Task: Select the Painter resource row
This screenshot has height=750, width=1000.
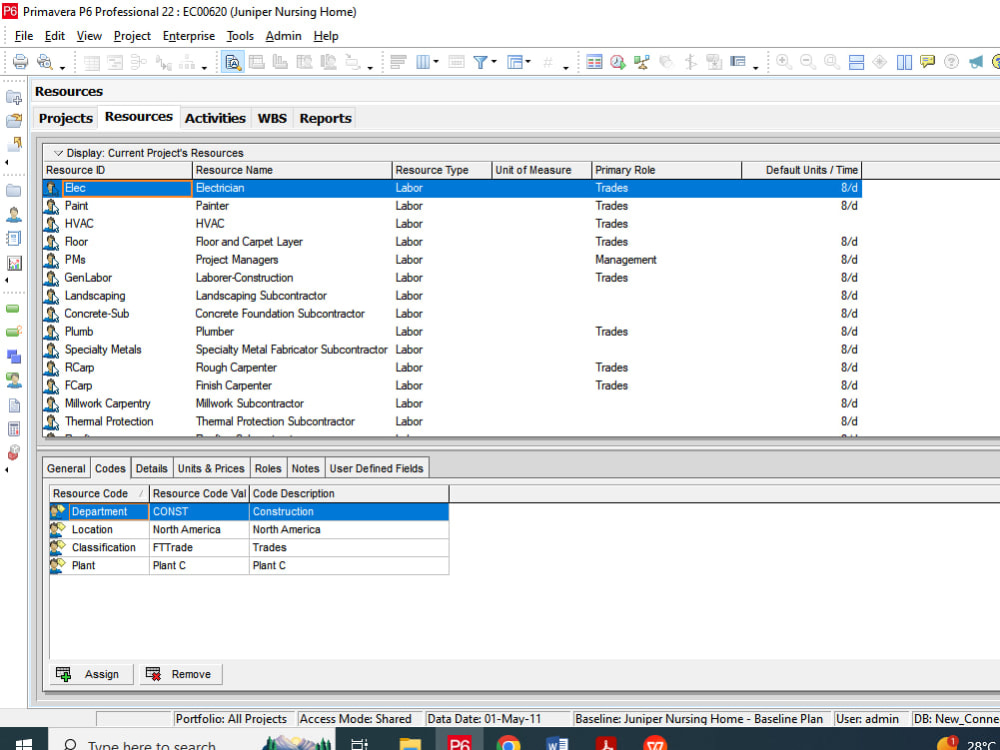Action: [452, 206]
